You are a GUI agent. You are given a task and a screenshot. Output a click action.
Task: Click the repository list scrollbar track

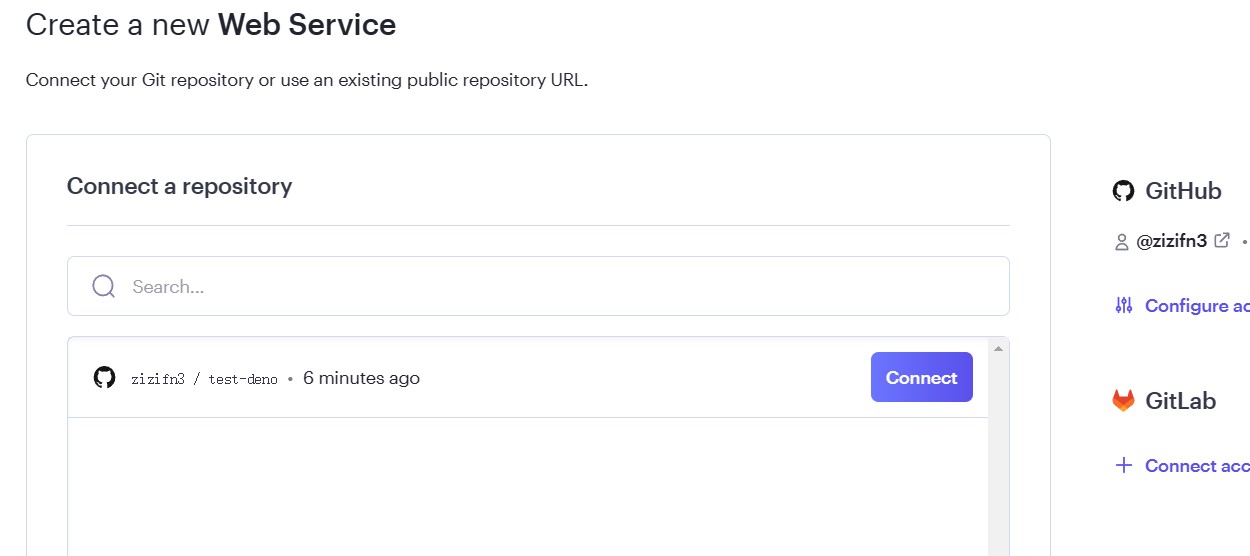coord(997,470)
